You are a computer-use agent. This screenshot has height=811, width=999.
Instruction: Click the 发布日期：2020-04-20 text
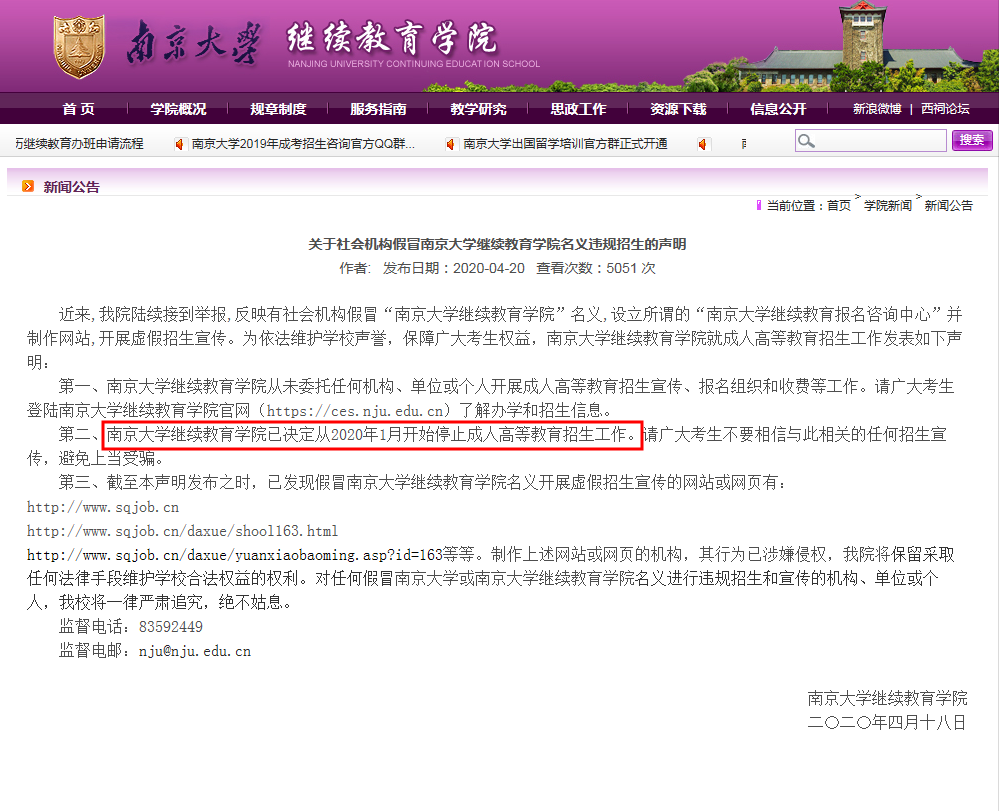[x=454, y=268]
